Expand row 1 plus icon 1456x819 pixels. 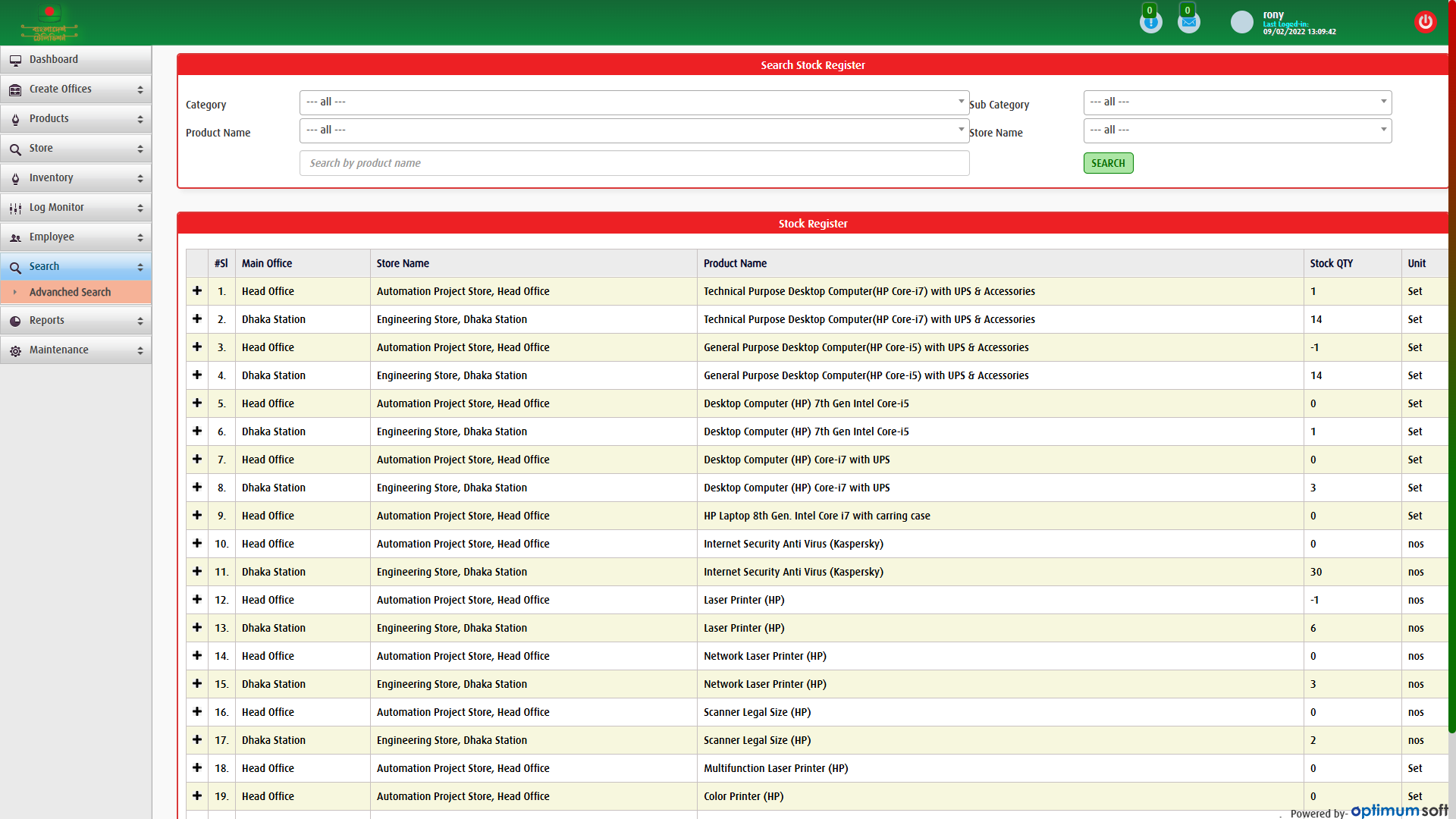point(197,290)
